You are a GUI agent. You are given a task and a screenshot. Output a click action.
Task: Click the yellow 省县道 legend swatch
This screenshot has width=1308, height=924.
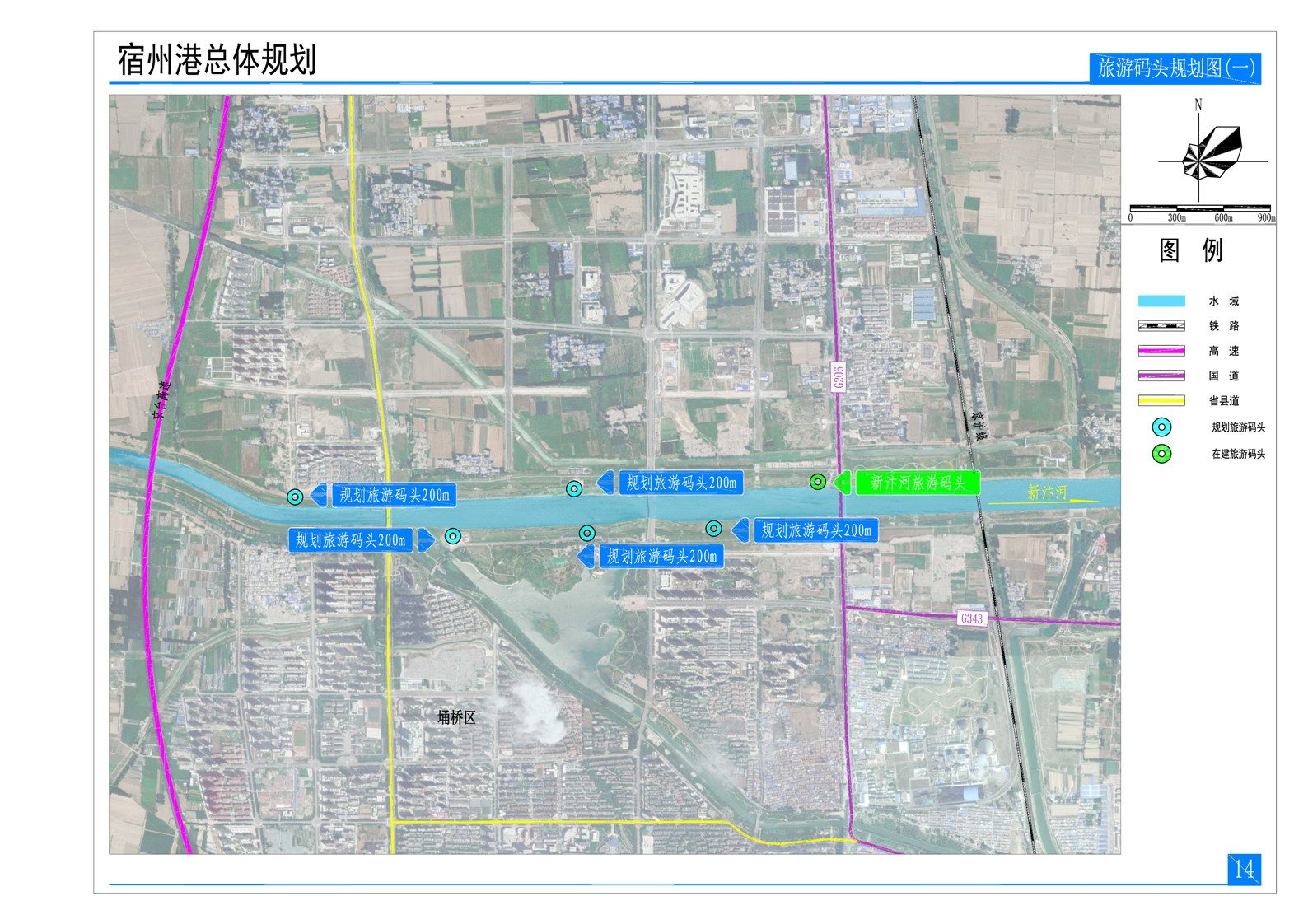[x=1161, y=401]
